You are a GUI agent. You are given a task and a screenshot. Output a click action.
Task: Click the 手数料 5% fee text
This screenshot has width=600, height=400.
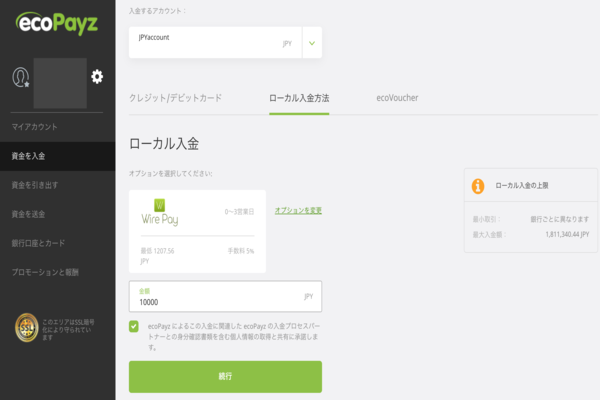(241, 251)
